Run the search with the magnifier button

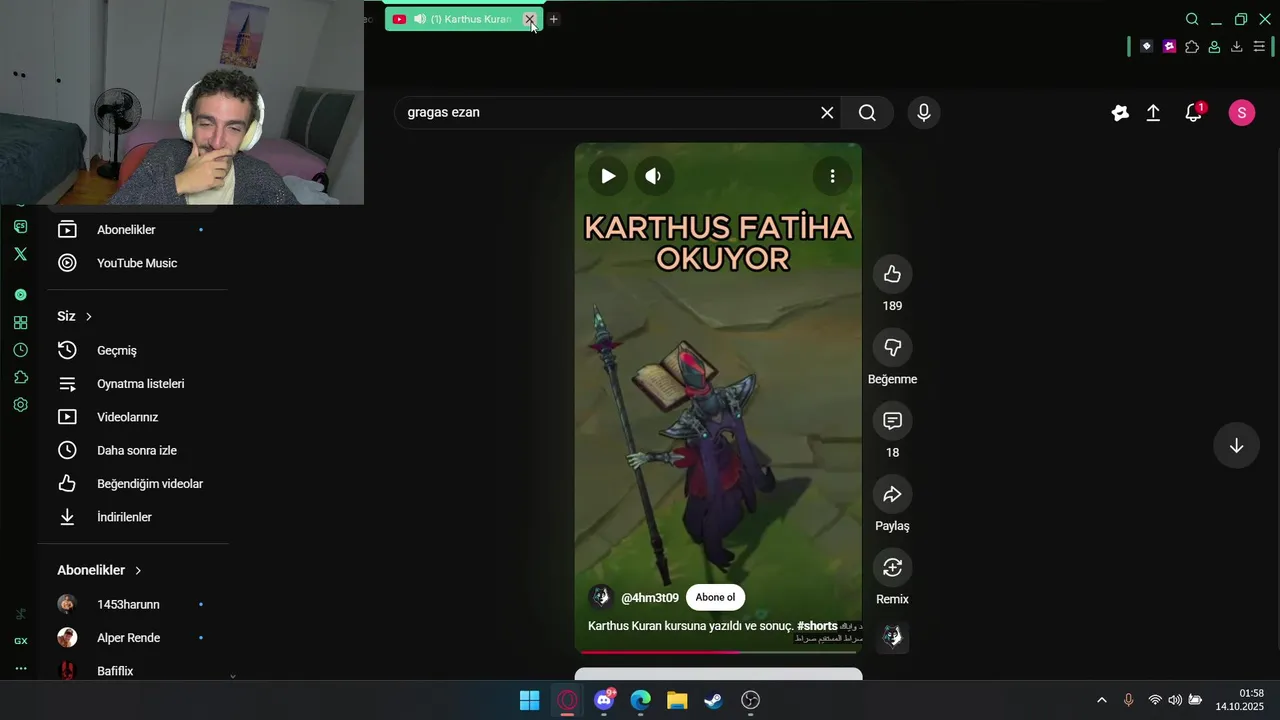(x=867, y=113)
